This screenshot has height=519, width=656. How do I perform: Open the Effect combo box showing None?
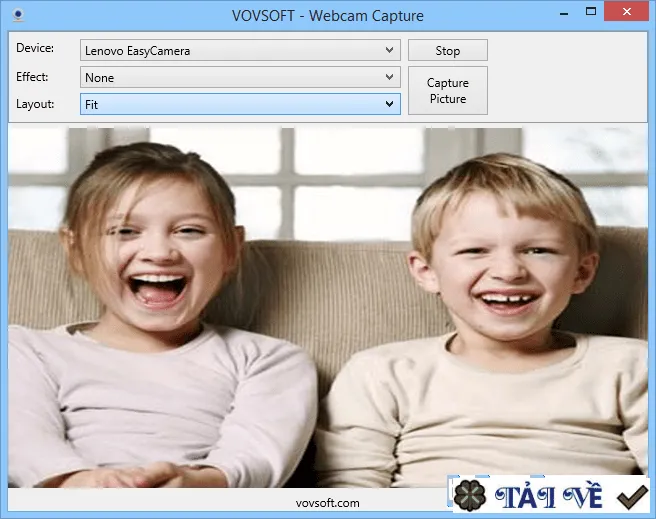[240, 77]
